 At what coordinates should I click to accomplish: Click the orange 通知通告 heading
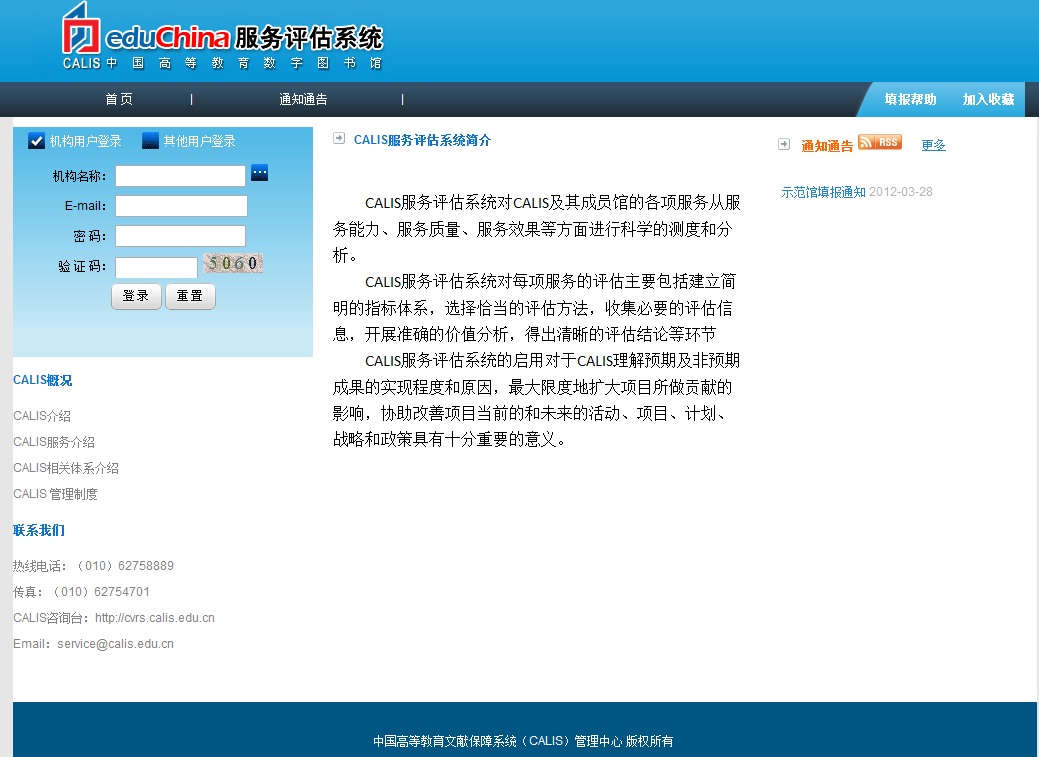[827, 146]
